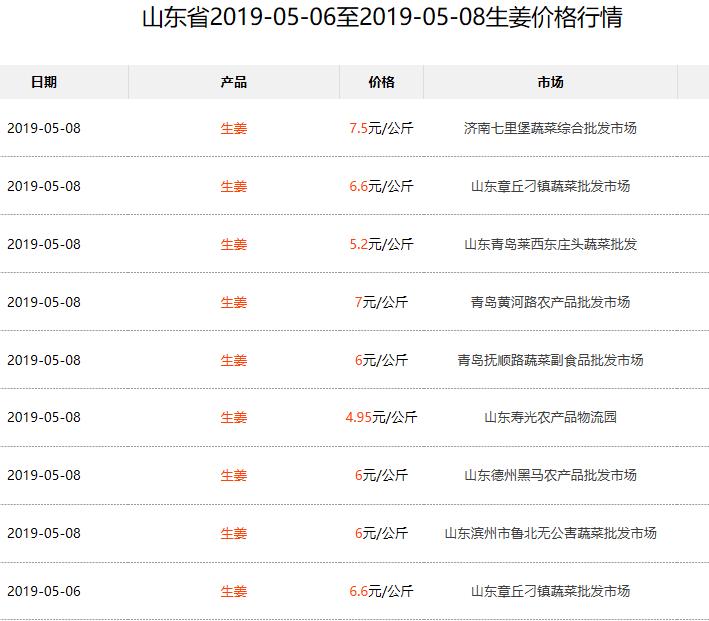Select the page title 山东省生姜价格行情
This screenshot has height=621, width=709.
(382, 18)
